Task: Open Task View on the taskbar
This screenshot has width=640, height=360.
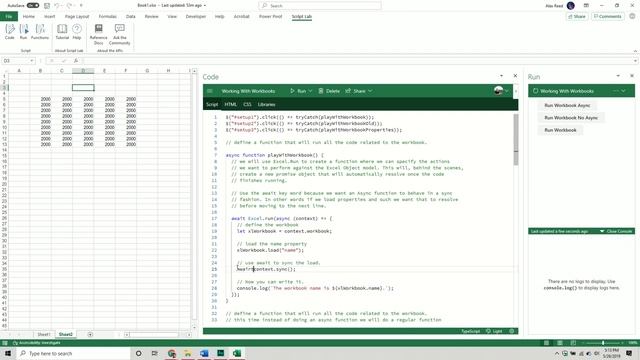Action: coord(155,353)
